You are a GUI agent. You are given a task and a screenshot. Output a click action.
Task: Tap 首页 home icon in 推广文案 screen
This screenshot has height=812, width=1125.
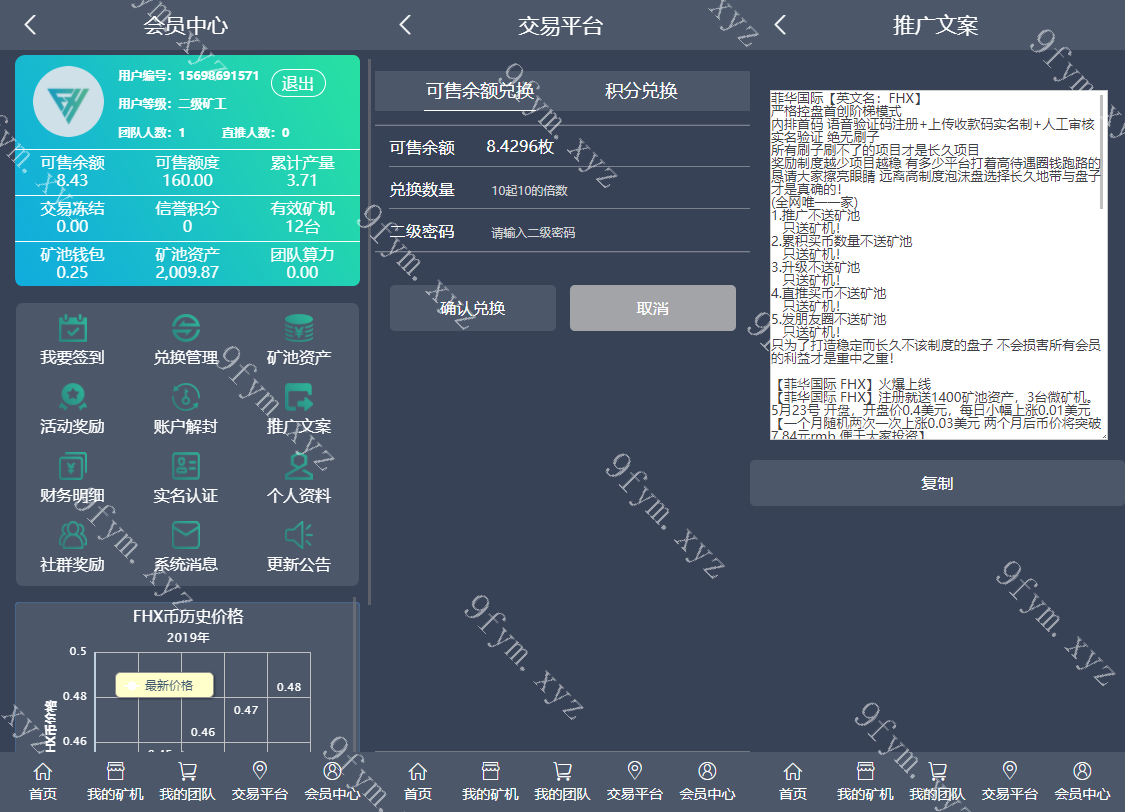793,772
